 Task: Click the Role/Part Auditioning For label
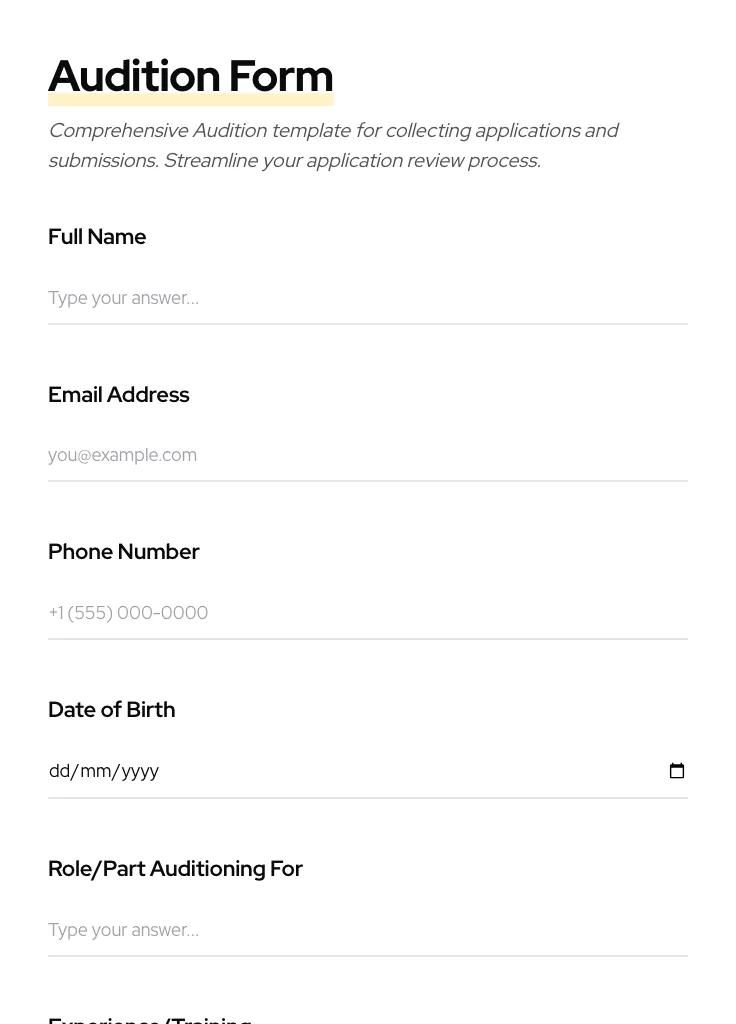pyautogui.click(x=175, y=869)
